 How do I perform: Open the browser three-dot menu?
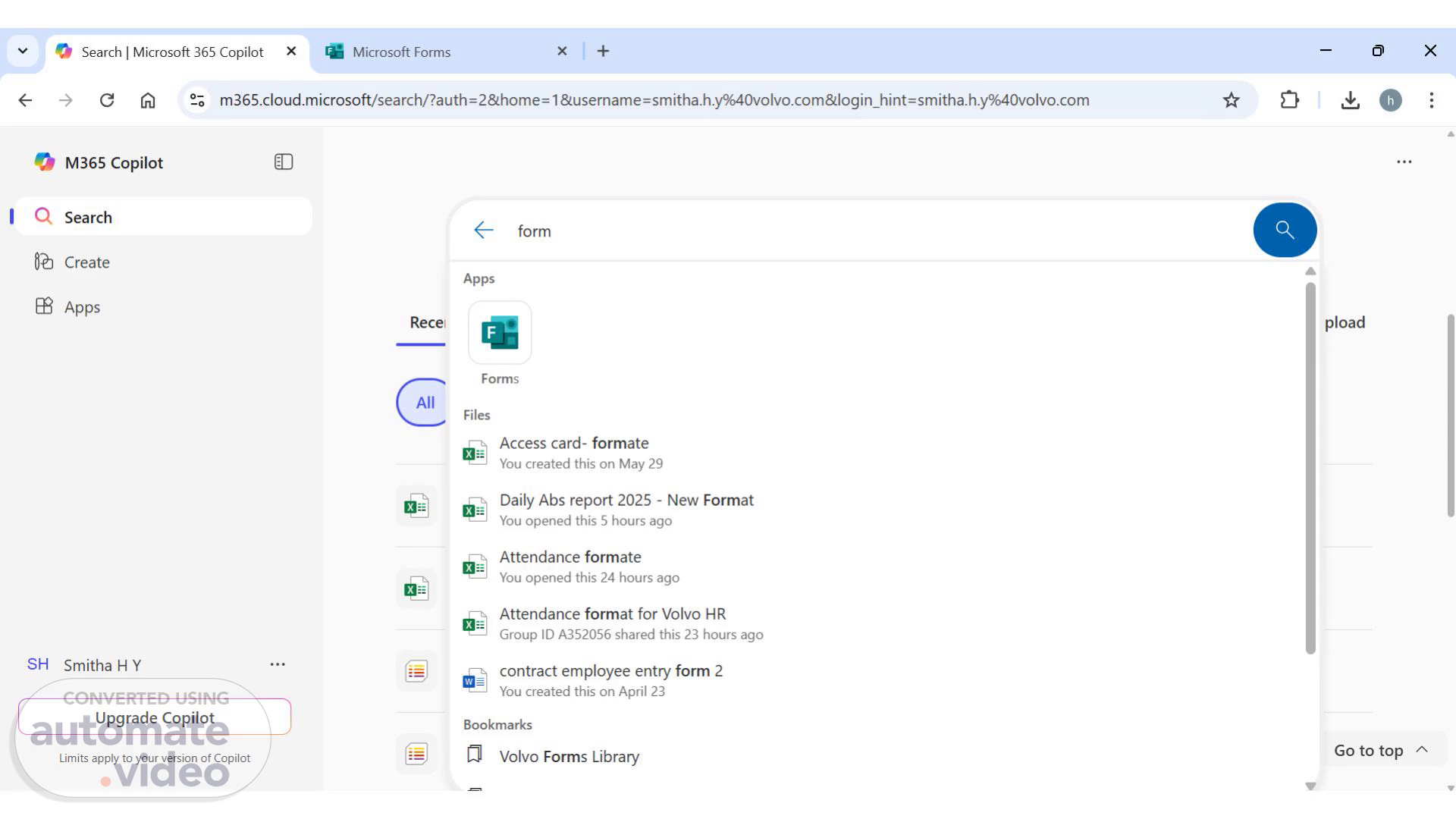(x=1432, y=100)
